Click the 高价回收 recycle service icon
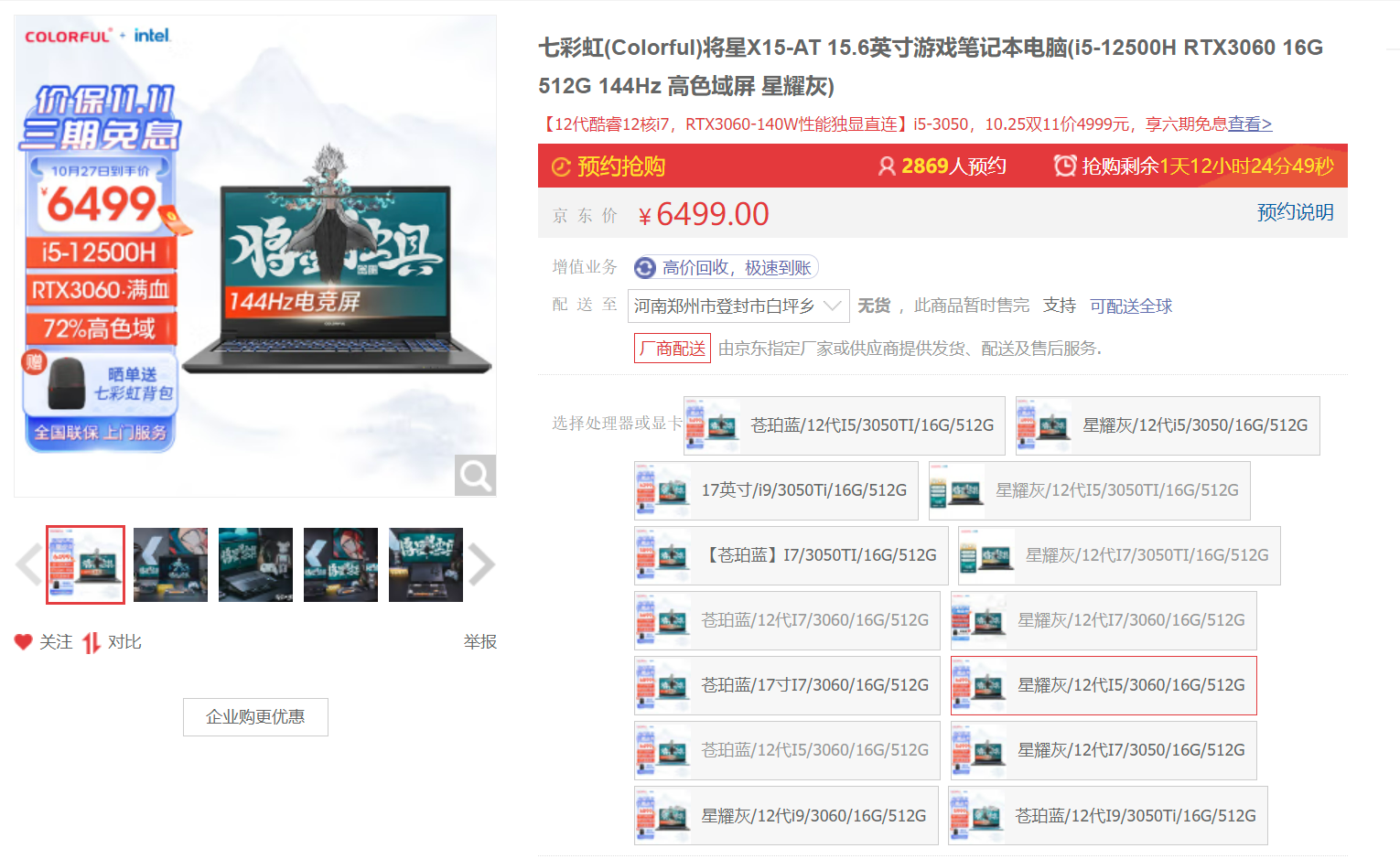This screenshot has width=1400, height=859. (x=645, y=267)
